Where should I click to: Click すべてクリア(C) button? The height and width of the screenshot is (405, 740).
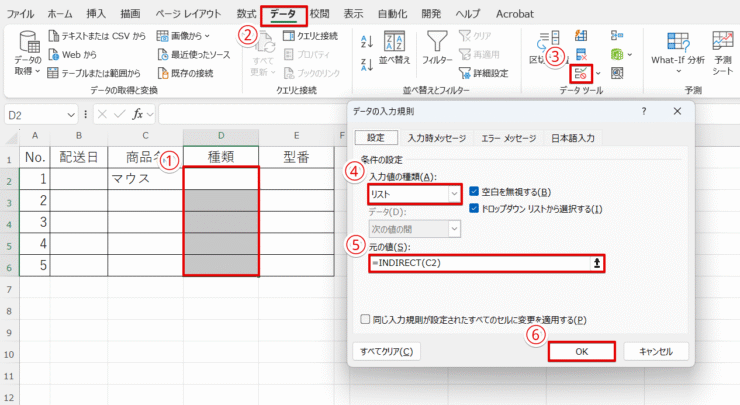coord(387,352)
